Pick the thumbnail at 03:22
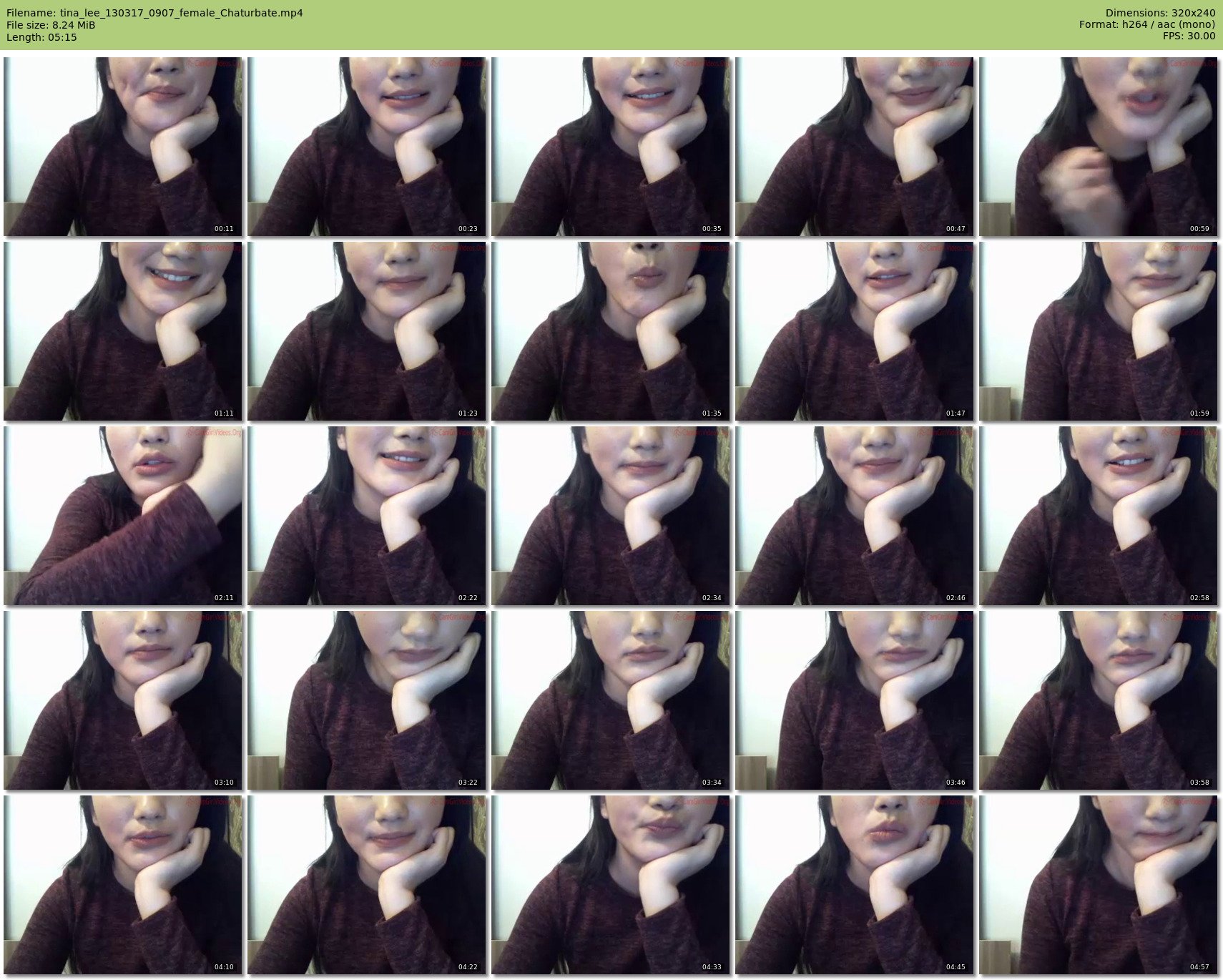 coord(367,700)
